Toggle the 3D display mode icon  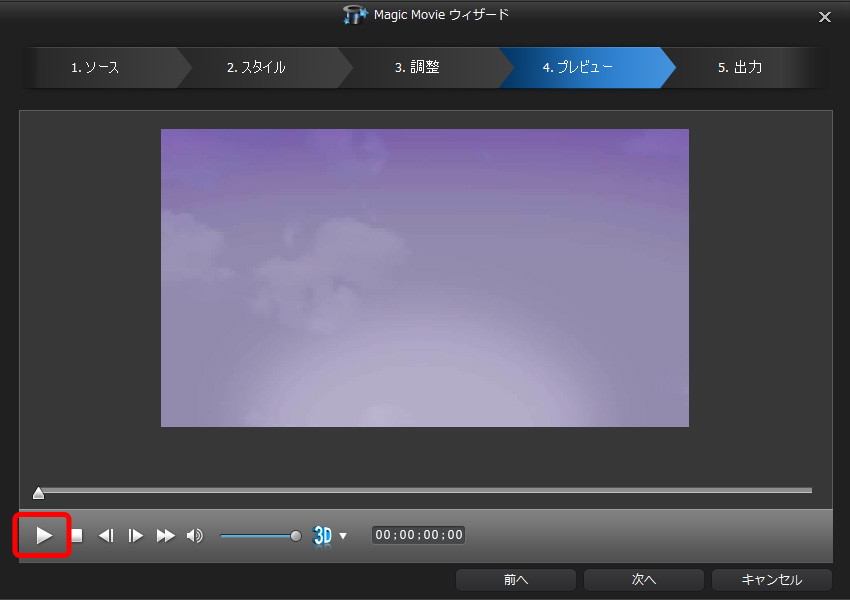click(322, 536)
